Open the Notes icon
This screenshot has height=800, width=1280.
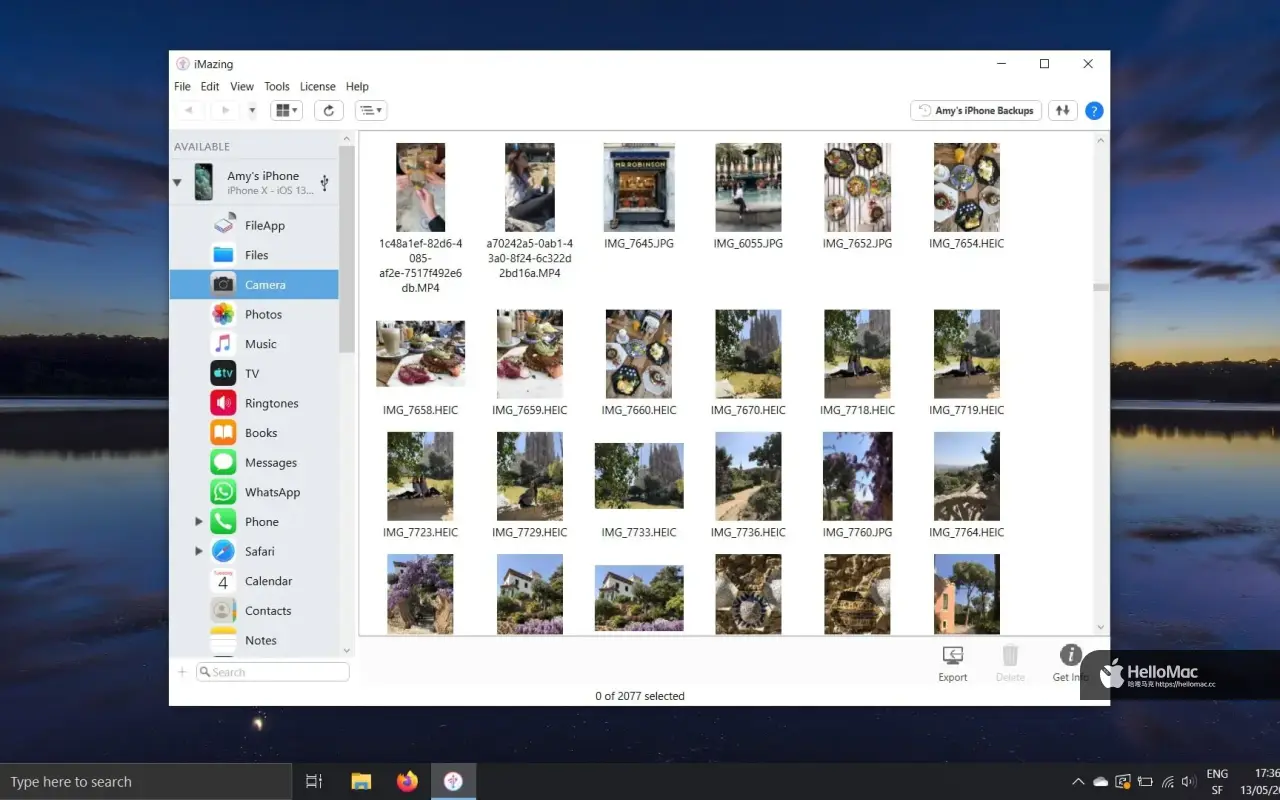(223, 639)
